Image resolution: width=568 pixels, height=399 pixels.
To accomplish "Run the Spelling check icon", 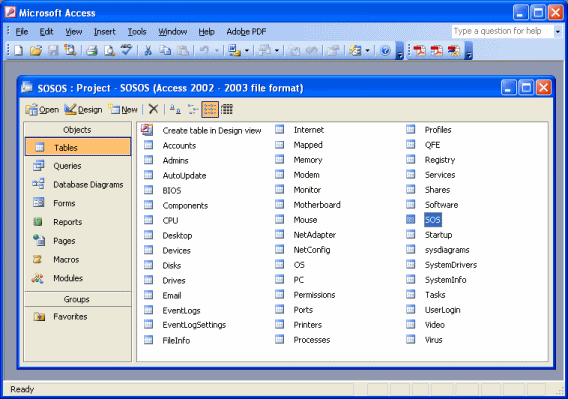I will coord(126,50).
